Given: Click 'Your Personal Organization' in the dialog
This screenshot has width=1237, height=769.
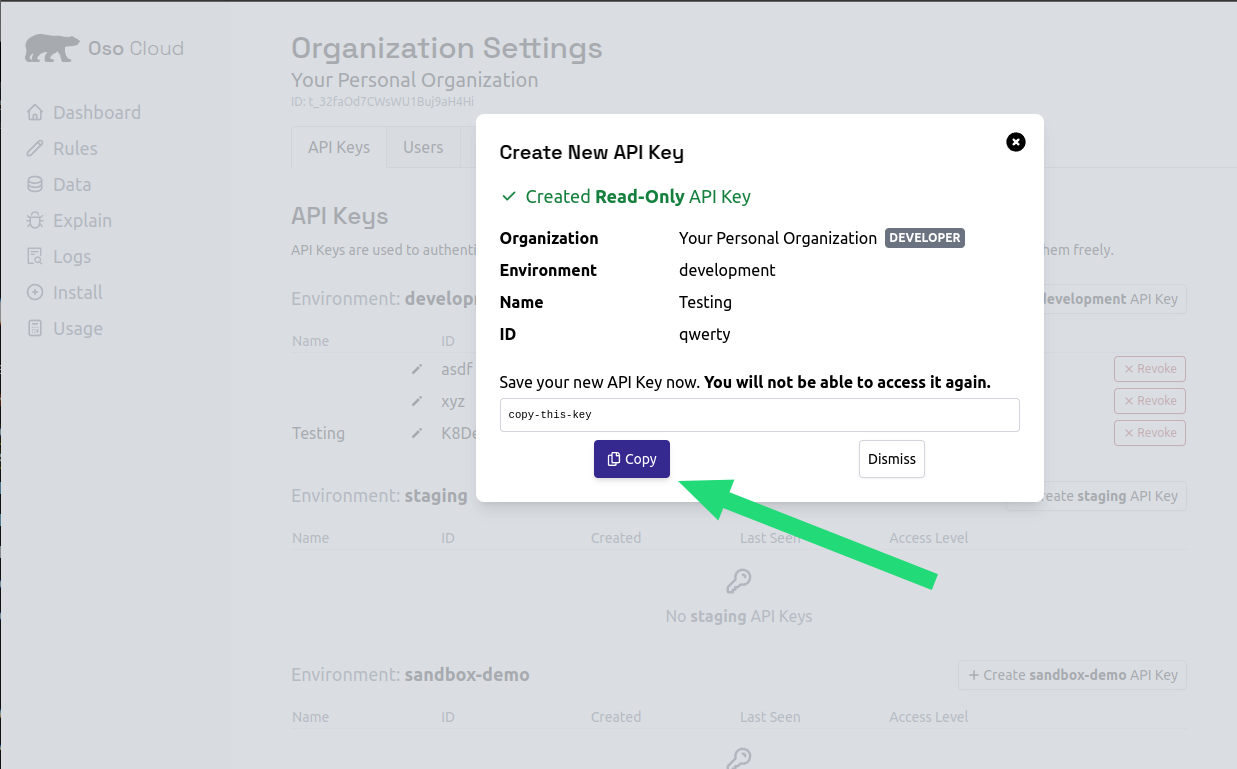Looking at the screenshot, I should coord(778,238).
